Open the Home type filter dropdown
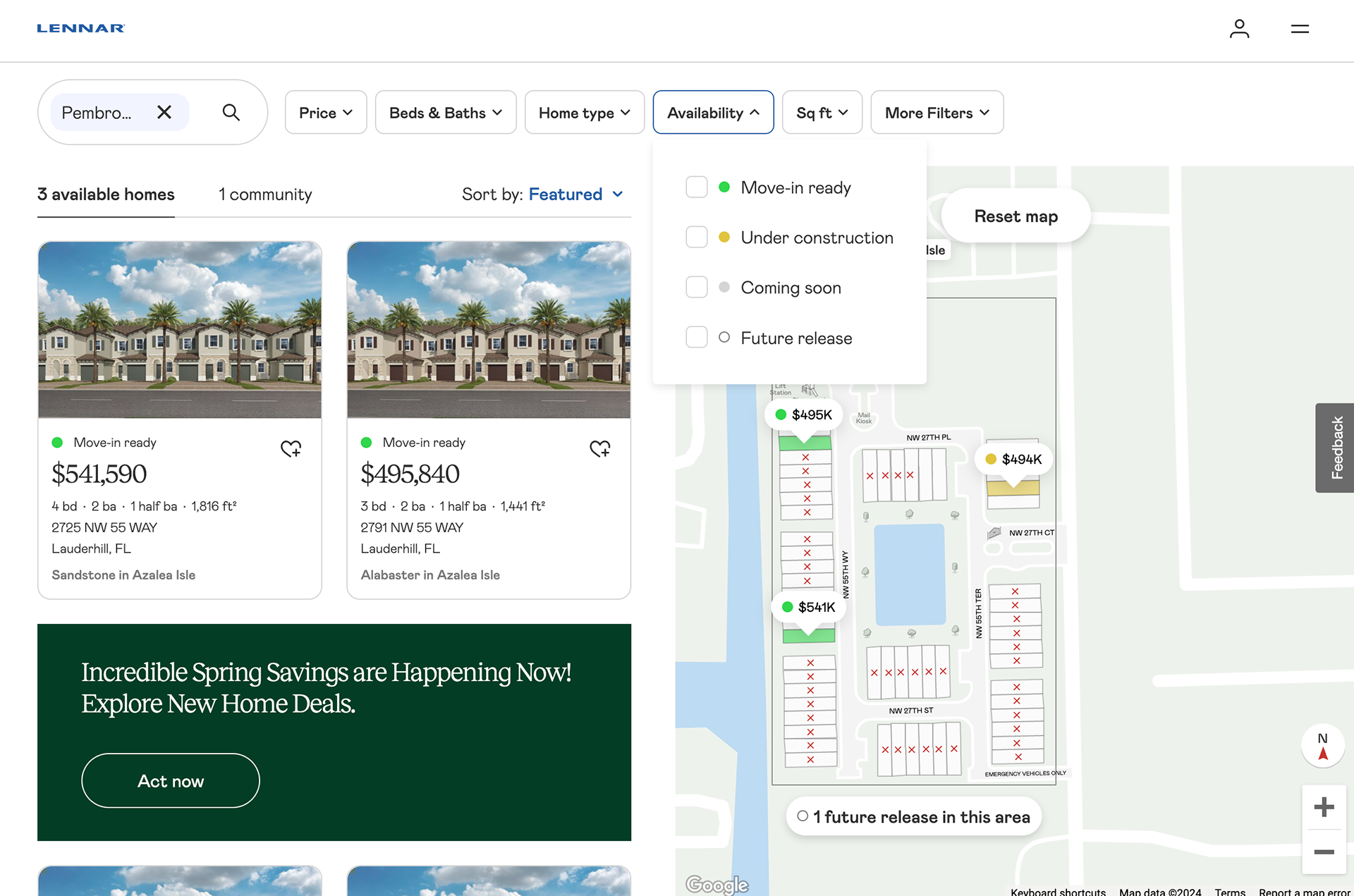1354x896 pixels. (x=585, y=113)
